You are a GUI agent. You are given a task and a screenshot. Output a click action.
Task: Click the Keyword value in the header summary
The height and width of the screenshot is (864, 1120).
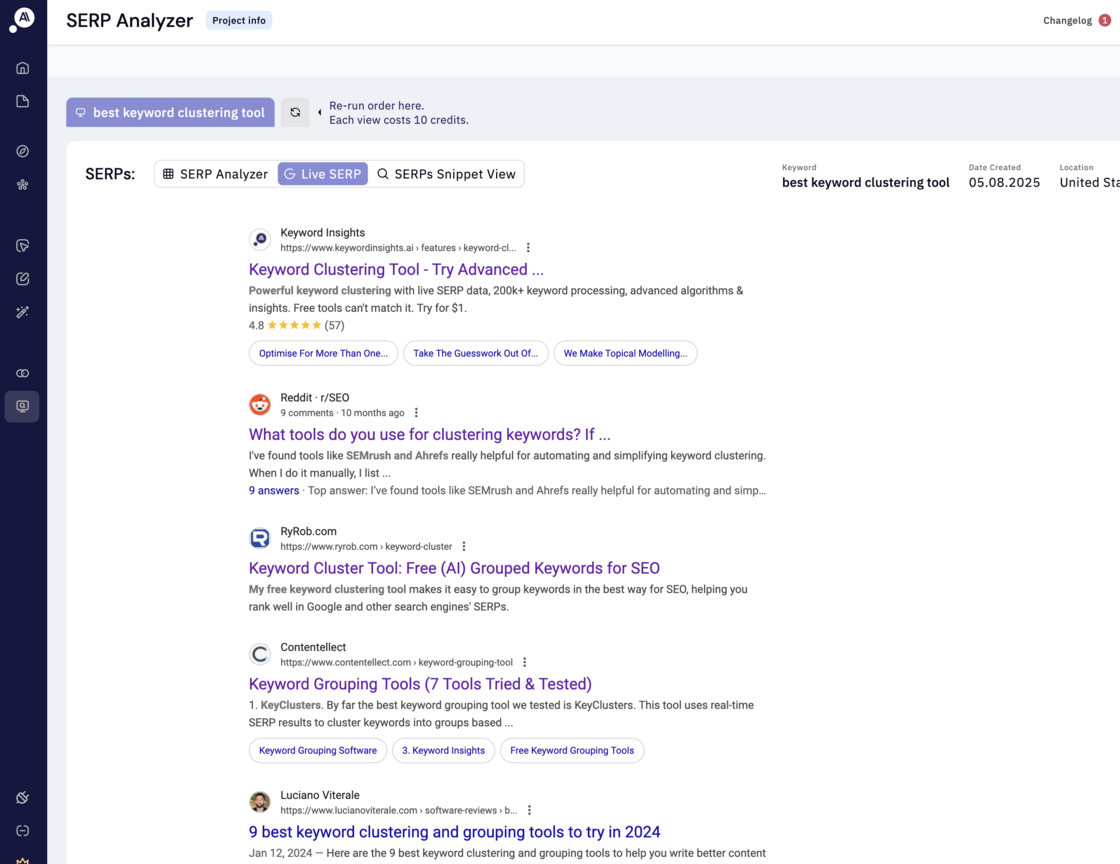click(866, 182)
